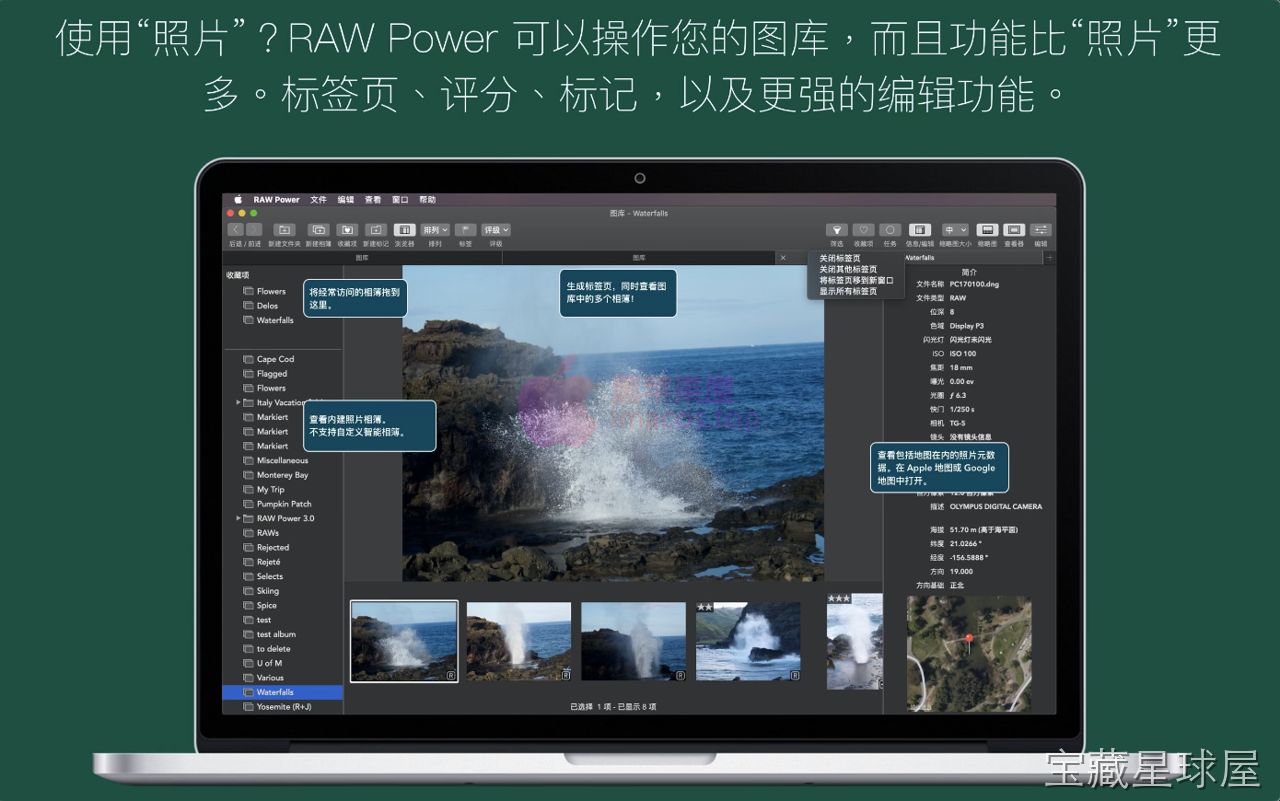Toggle the 浏览器 browser view button

point(404,230)
